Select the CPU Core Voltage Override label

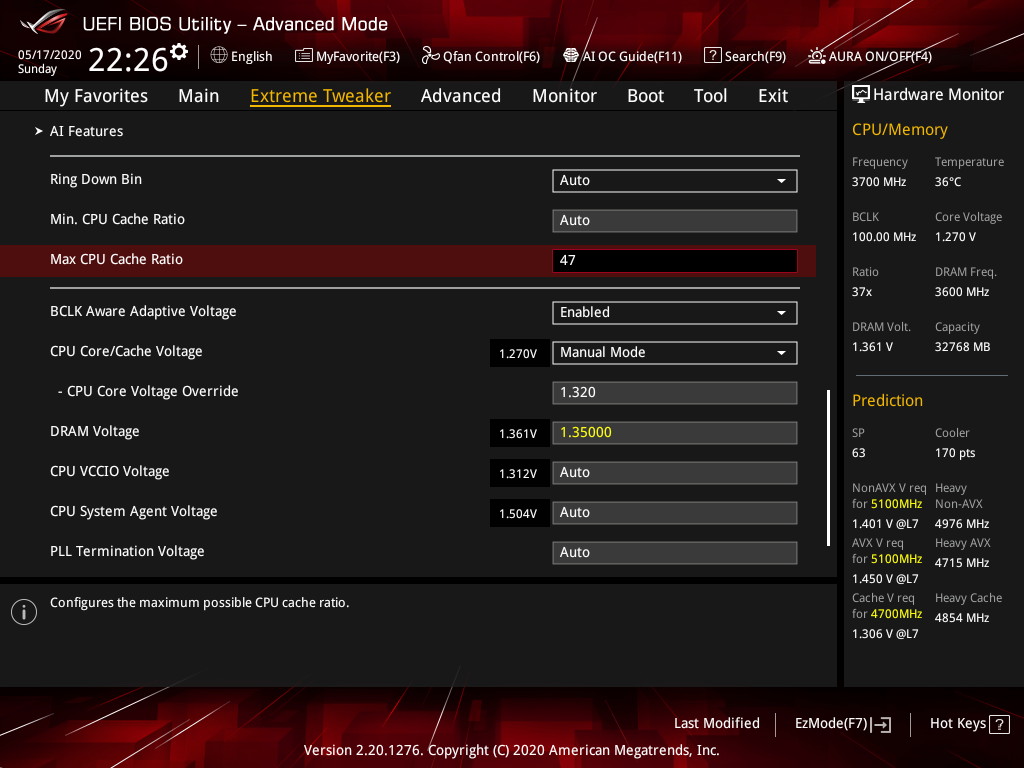[x=153, y=391]
